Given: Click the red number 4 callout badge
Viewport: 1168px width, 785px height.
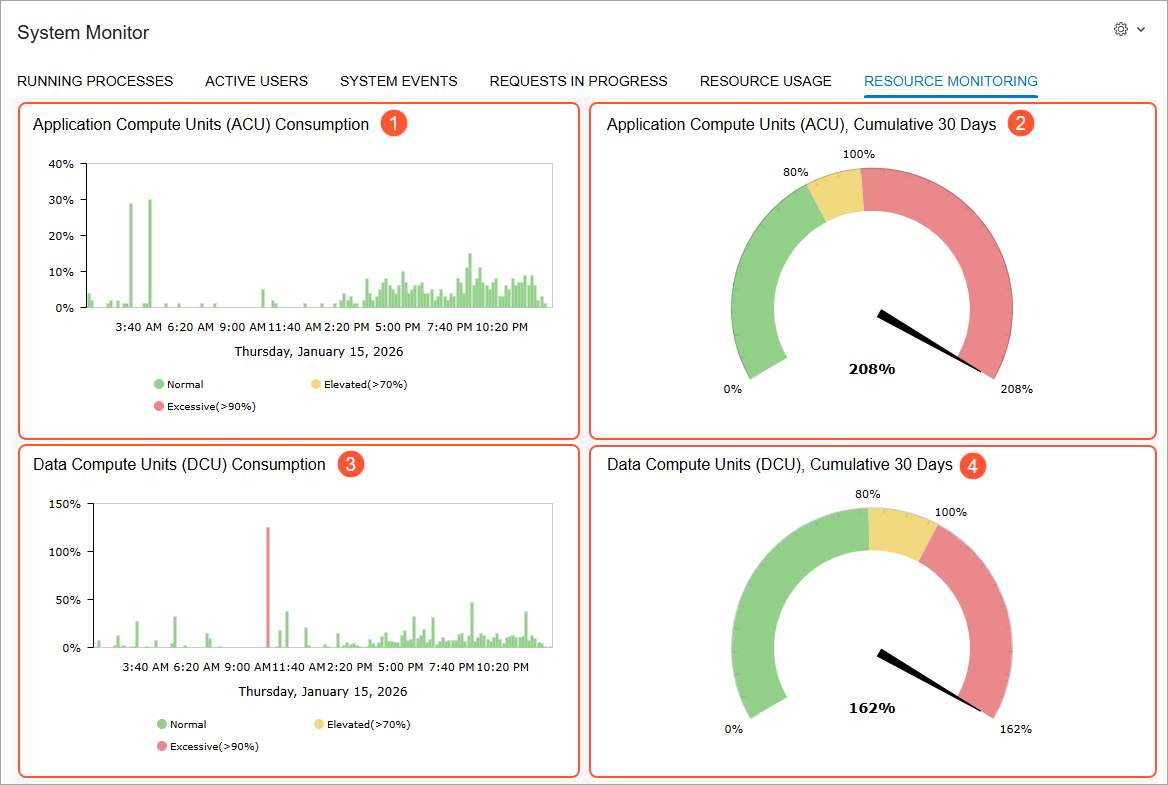Looking at the screenshot, I should [x=972, y=466].
